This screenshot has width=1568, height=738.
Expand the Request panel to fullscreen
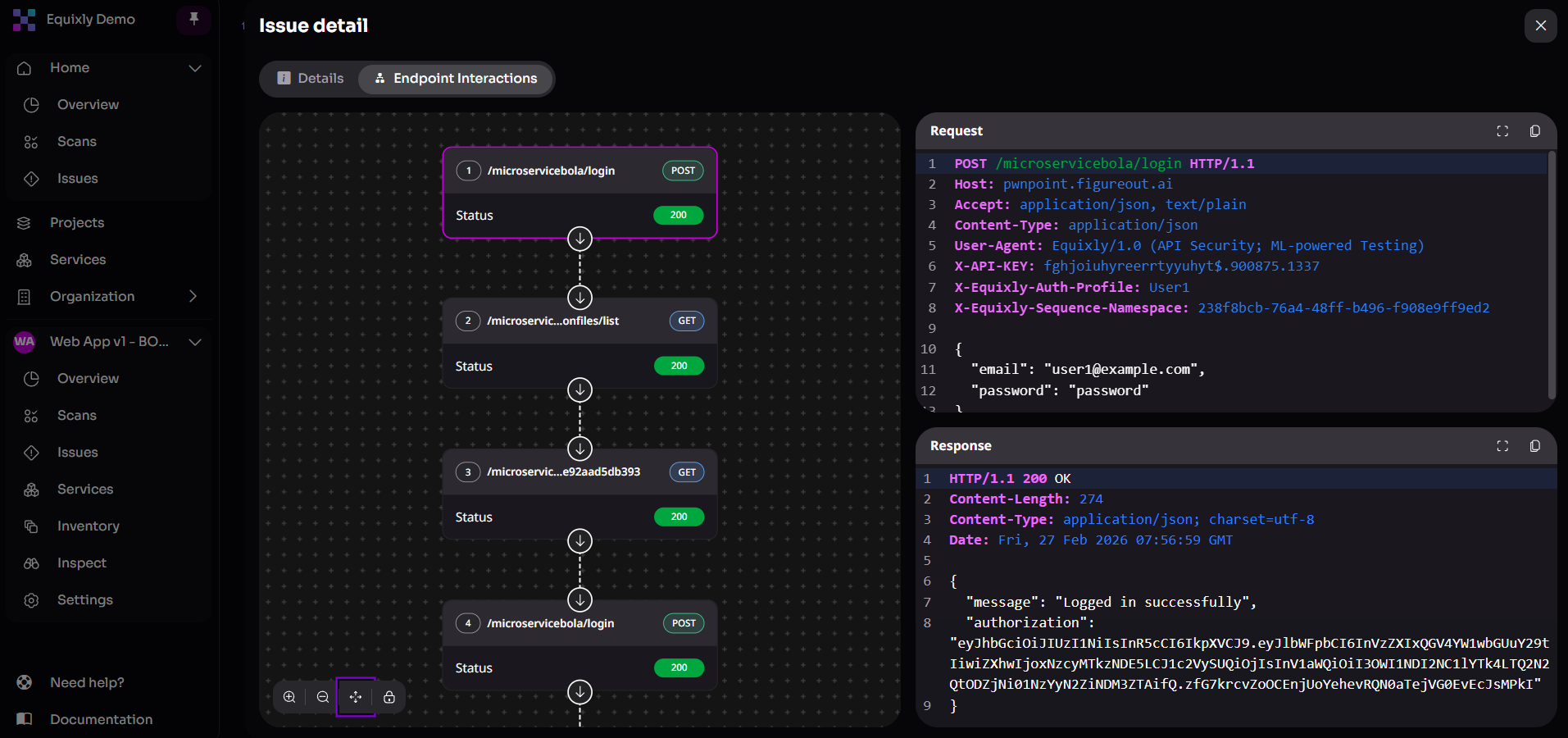(1502, 130)
